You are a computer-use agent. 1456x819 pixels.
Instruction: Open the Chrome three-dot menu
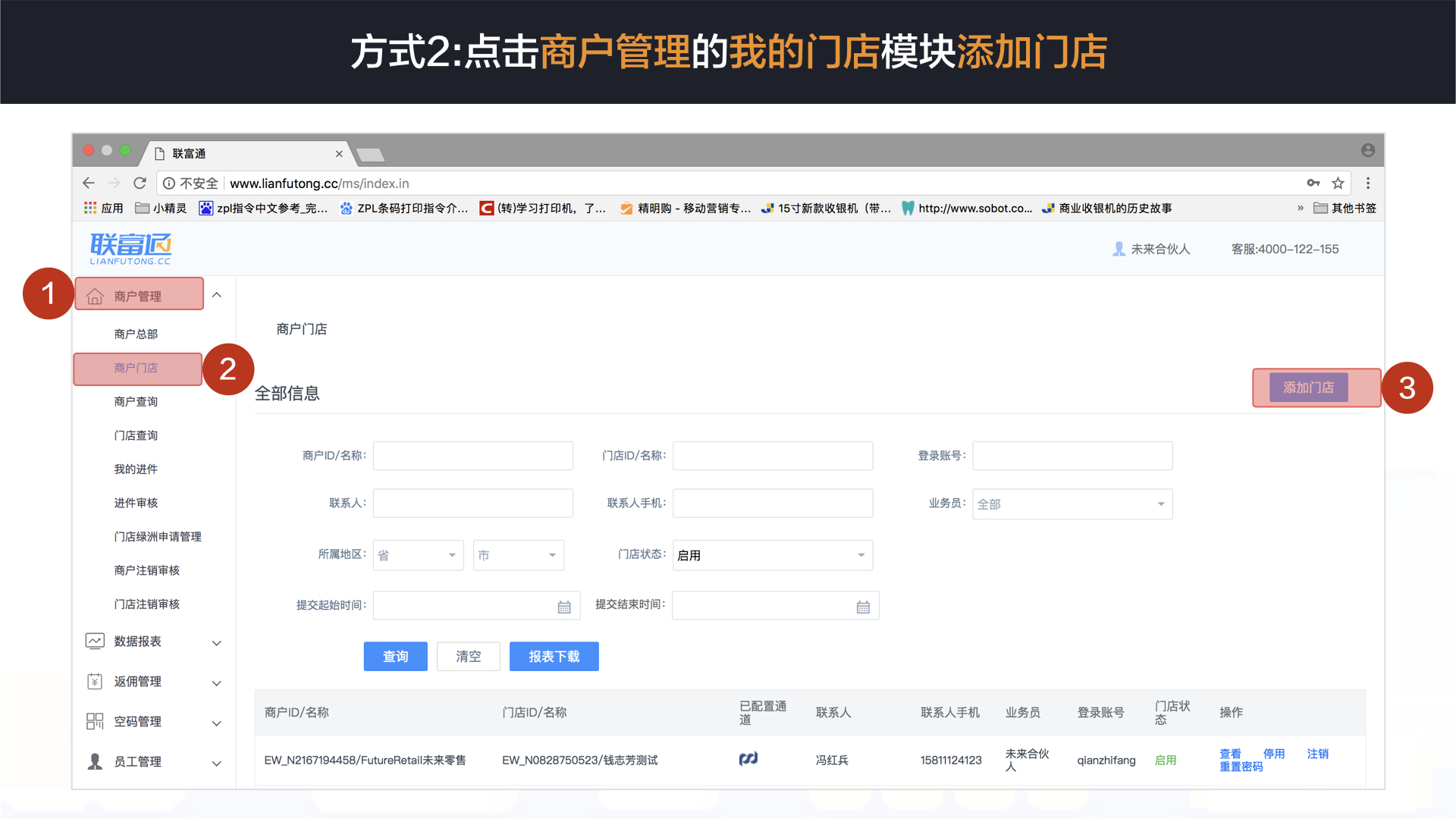[1368, 183]
